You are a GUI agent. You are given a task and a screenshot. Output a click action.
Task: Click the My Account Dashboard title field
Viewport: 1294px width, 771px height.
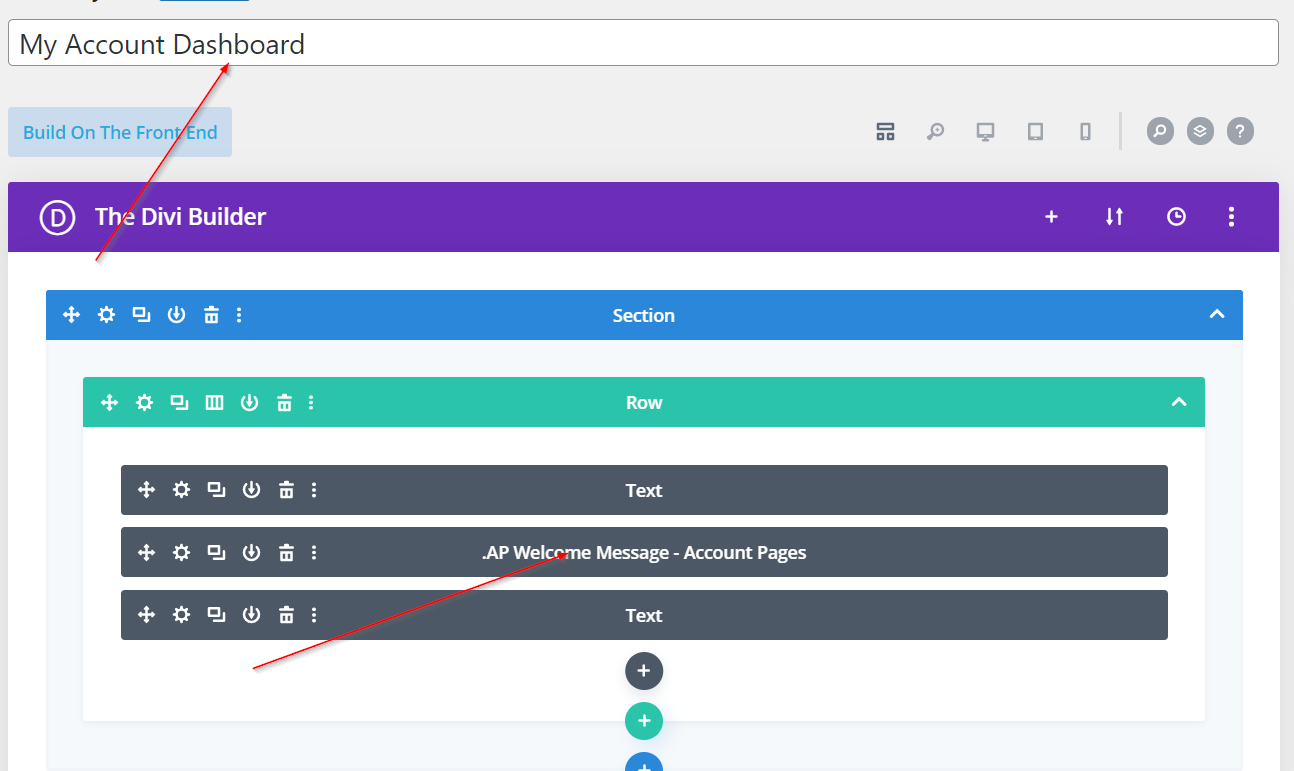click(x=642, y=44)
